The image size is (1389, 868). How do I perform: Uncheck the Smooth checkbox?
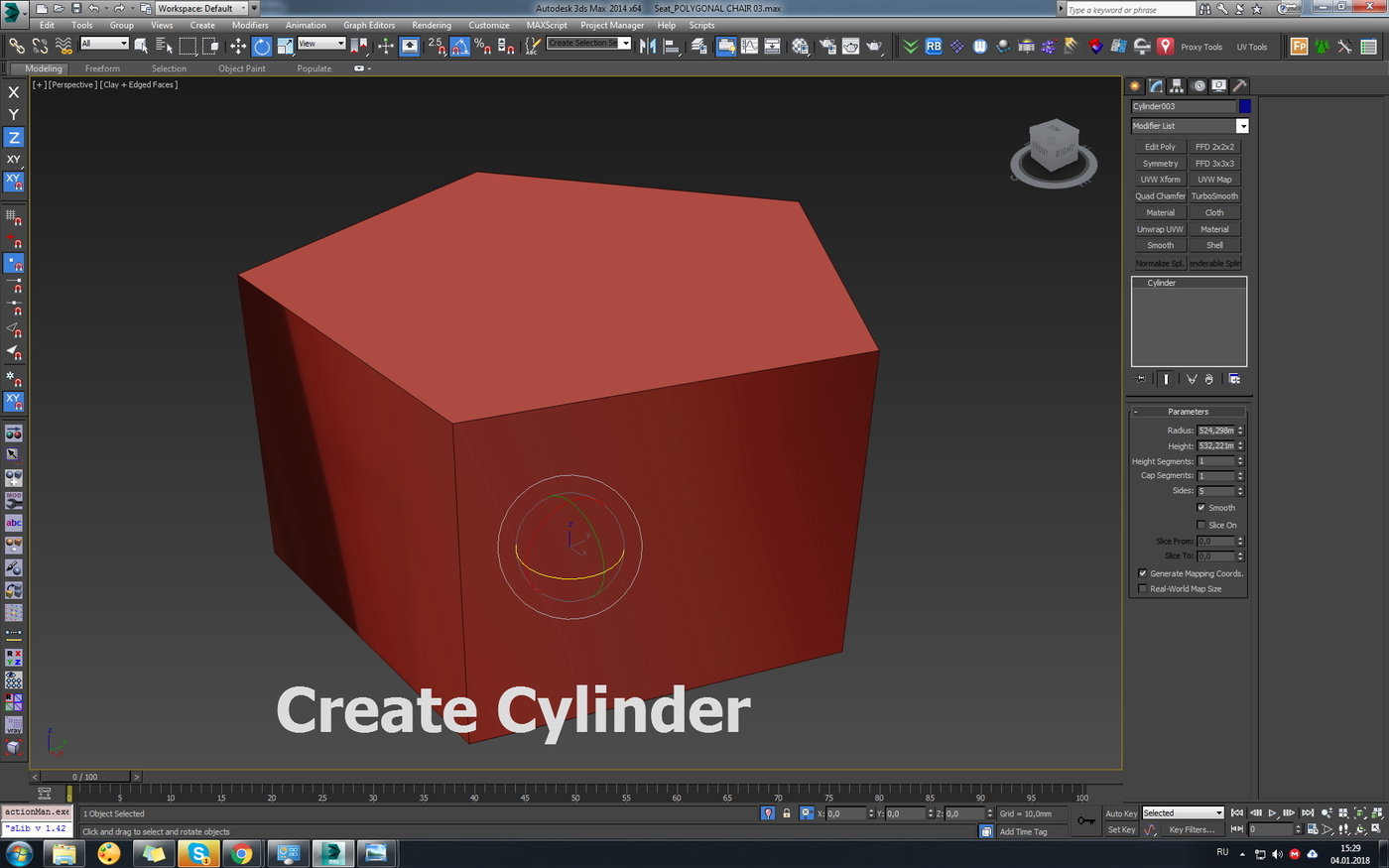[1201, 508]
